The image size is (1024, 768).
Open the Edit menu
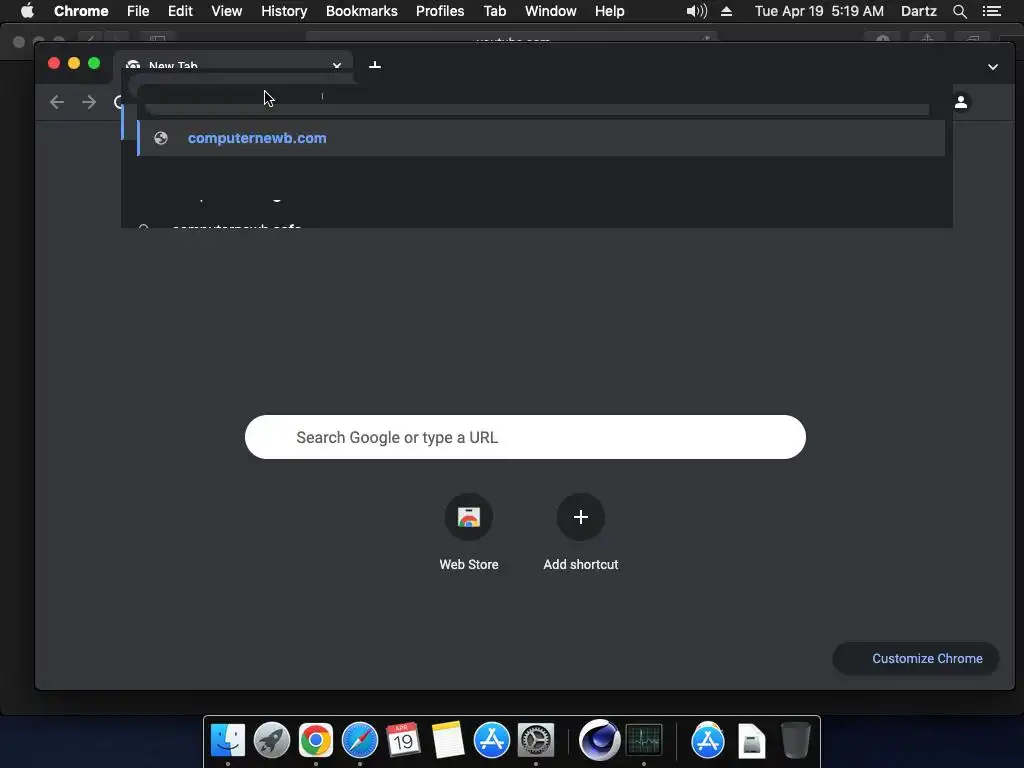pyautogui.click(x=180, y=11)
